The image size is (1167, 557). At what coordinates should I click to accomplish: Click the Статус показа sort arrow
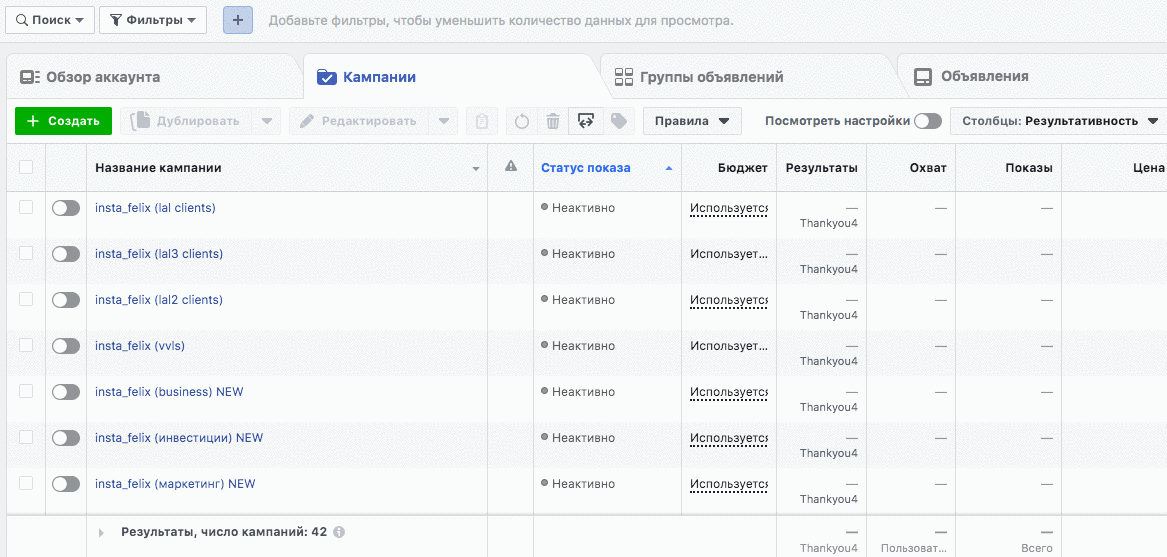point(668,168)
